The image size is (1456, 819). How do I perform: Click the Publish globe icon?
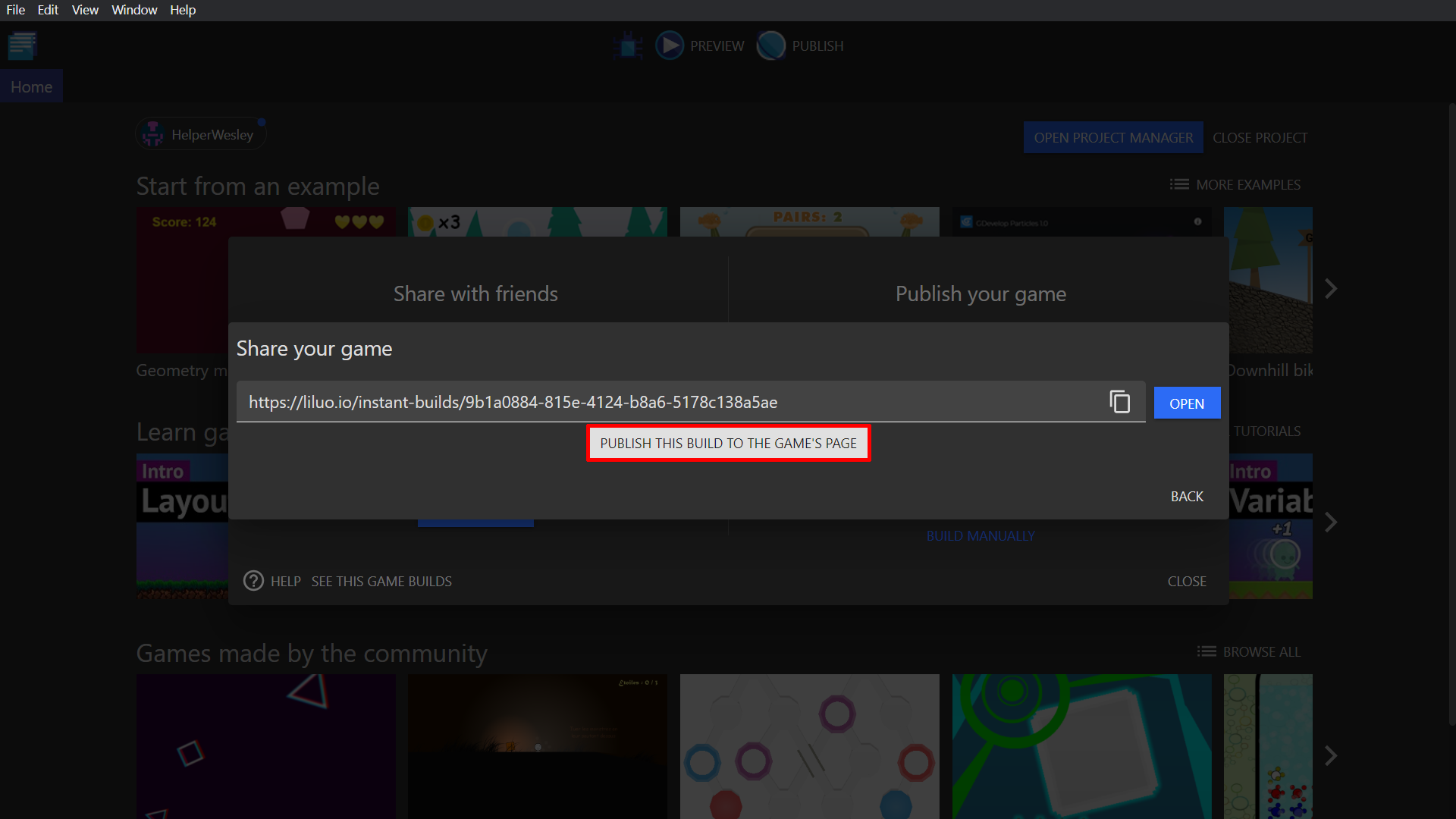pos(772,46)
